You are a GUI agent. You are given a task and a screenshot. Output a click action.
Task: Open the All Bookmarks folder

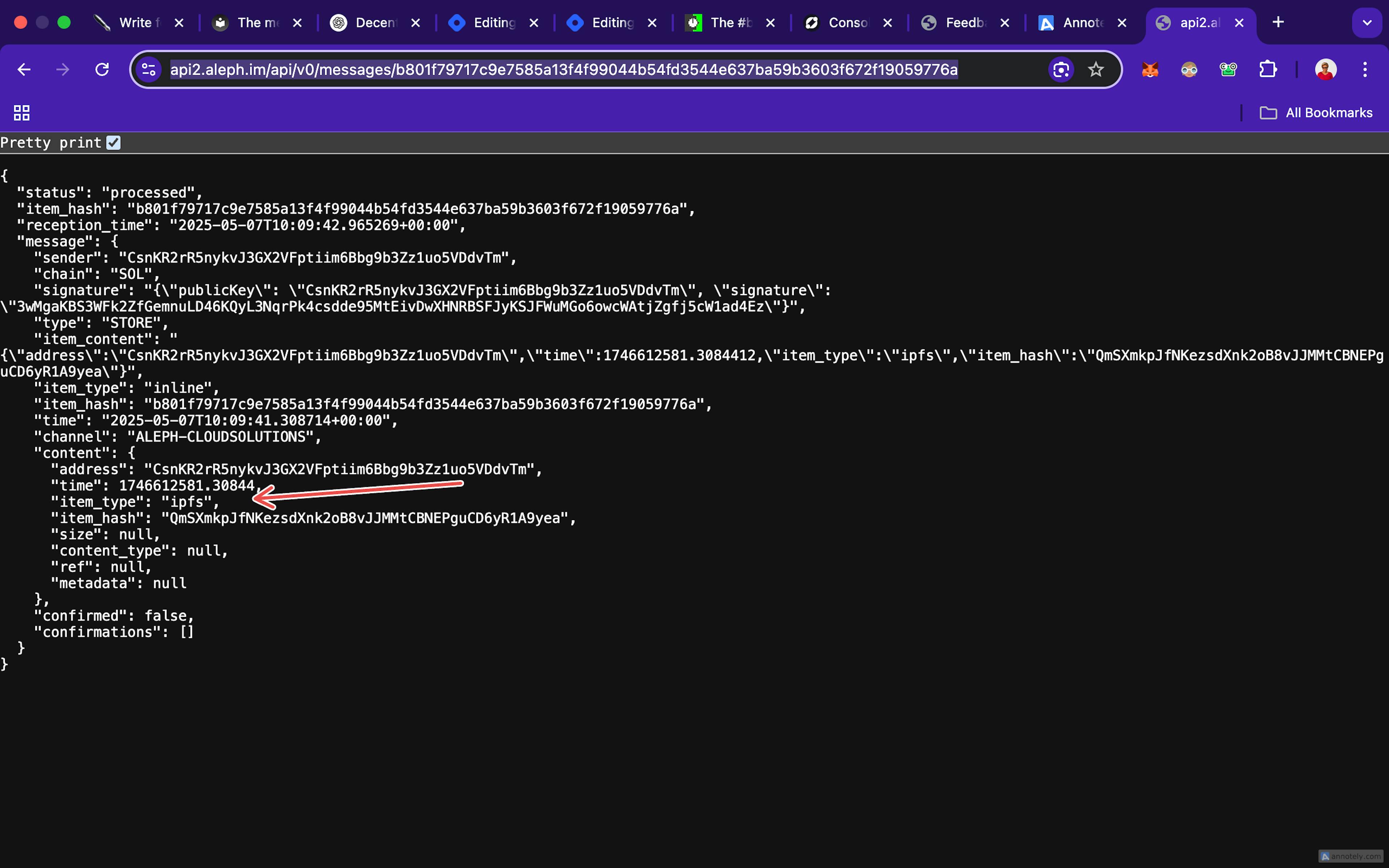click(1316, 112)
